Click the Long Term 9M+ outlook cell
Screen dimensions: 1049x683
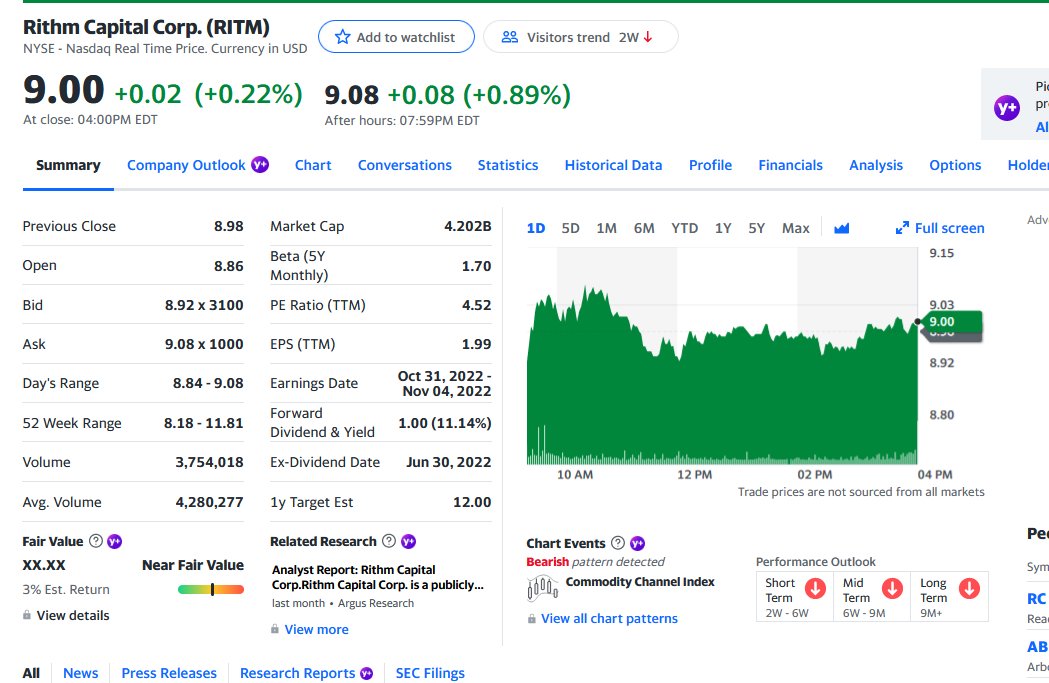[949, 597]
